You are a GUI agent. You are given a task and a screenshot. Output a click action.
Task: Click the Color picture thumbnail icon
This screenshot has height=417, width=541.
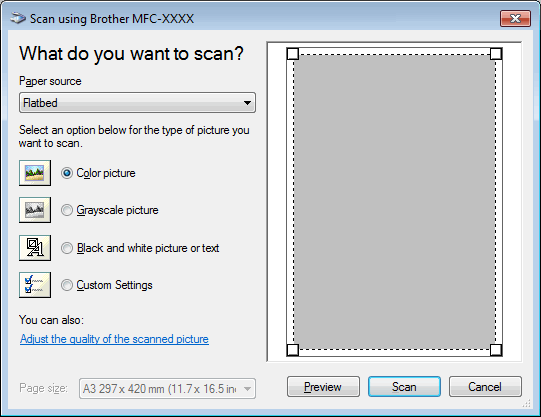(x=35, y=173)
